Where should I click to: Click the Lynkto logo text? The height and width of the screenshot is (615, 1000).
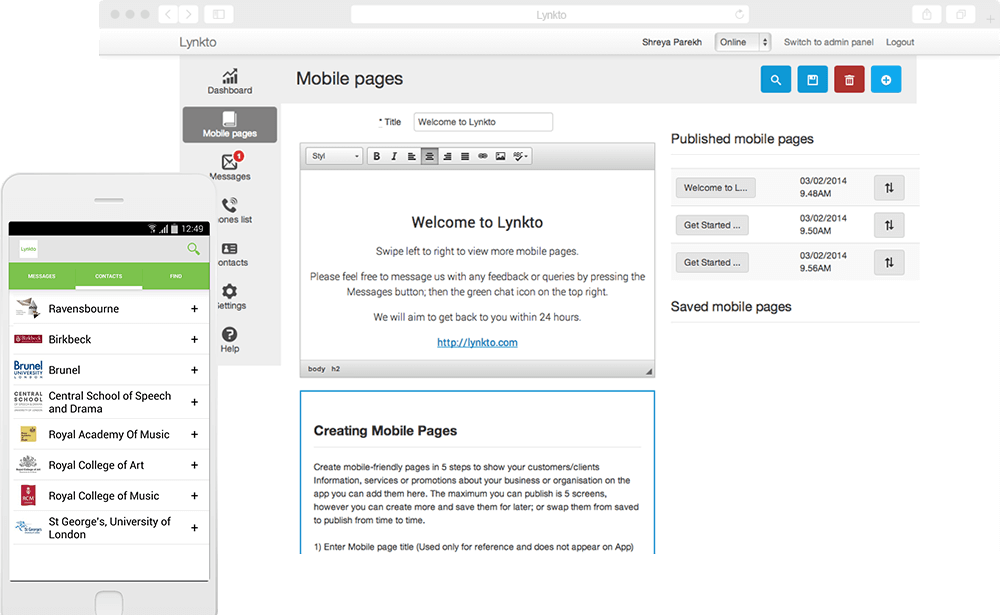[x=198, y=42]
